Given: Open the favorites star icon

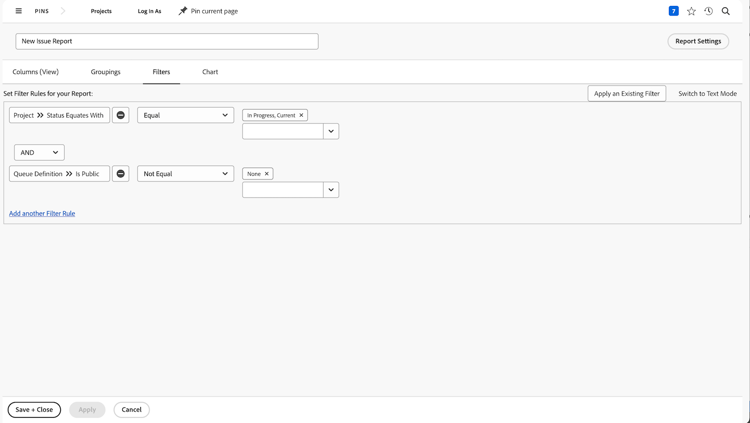Looking at the screenshot, I should click(x=691, y=11).
